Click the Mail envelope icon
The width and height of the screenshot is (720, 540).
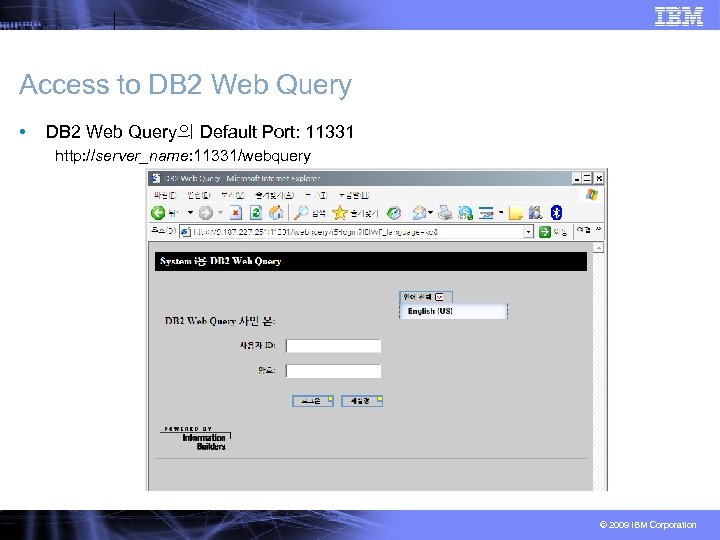[419, 213]
